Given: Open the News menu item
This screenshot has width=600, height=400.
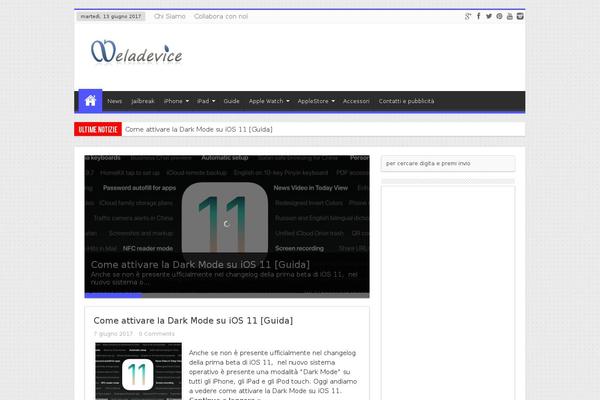Looking at the screenshot, I should click(114, 101).
